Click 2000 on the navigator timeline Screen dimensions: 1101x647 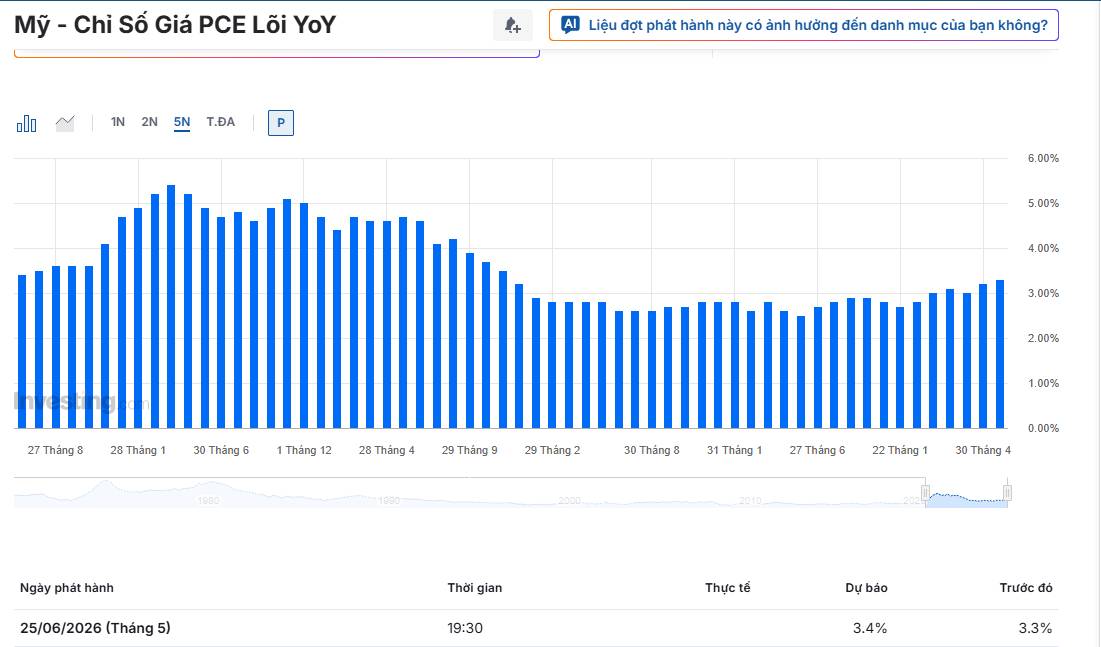click(569, 501)
